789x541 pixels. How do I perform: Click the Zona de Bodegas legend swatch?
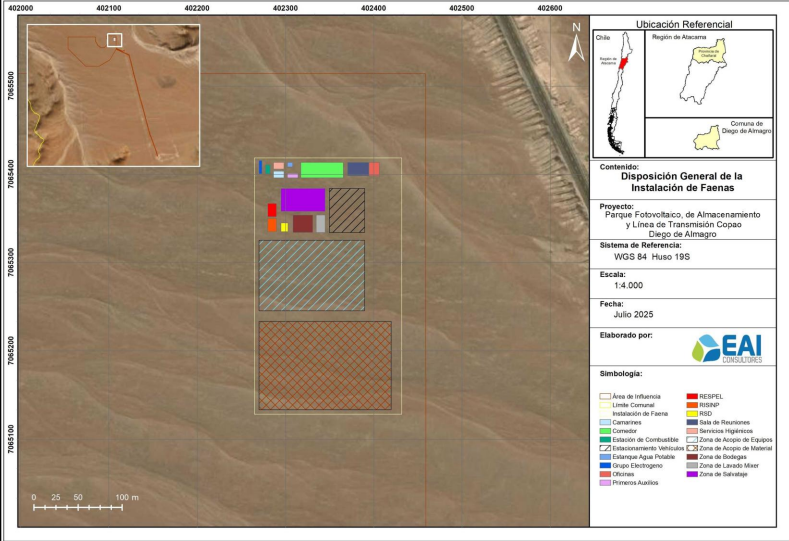coord(691,457)
